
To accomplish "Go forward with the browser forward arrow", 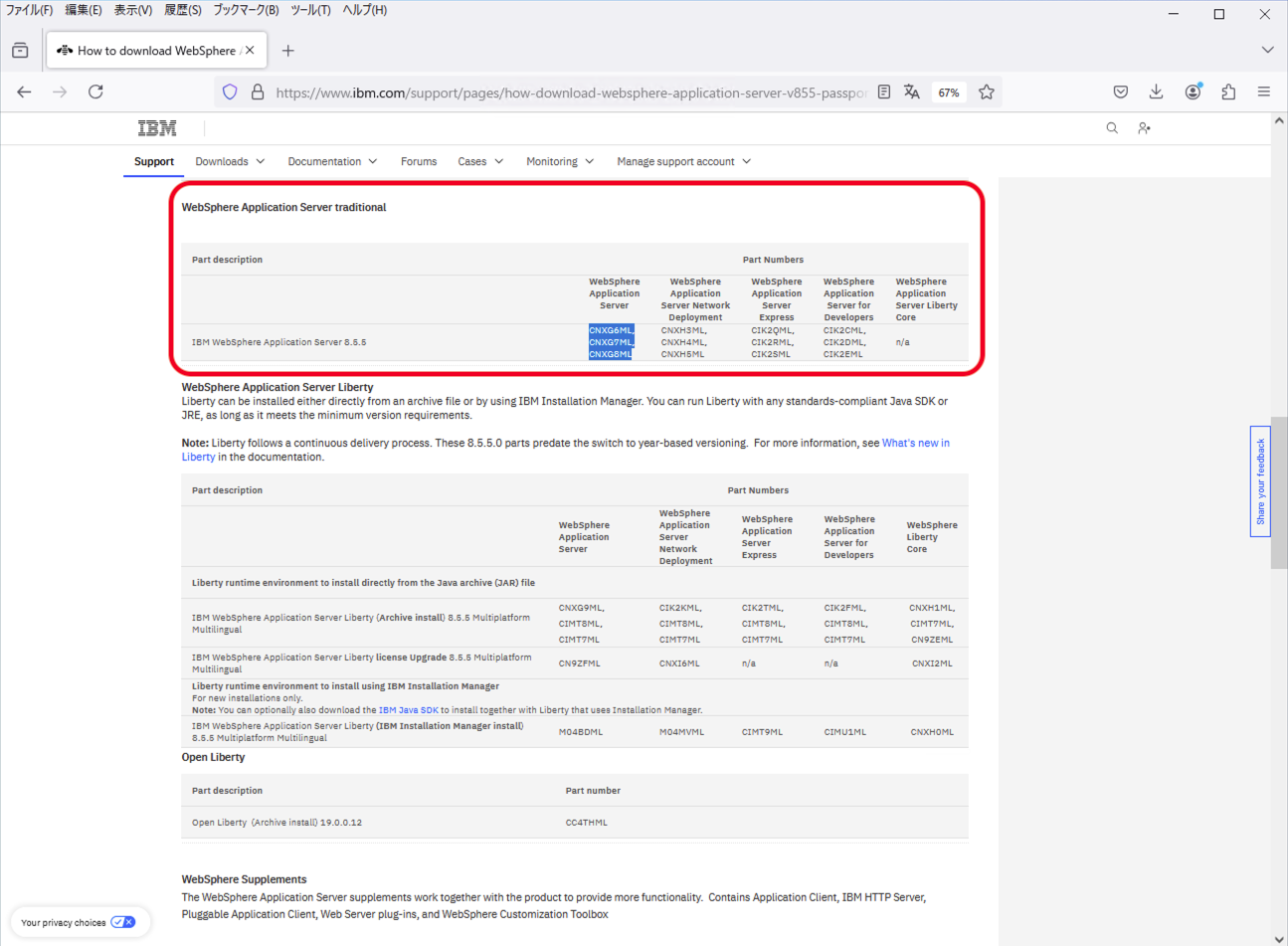I will point(60,92).
